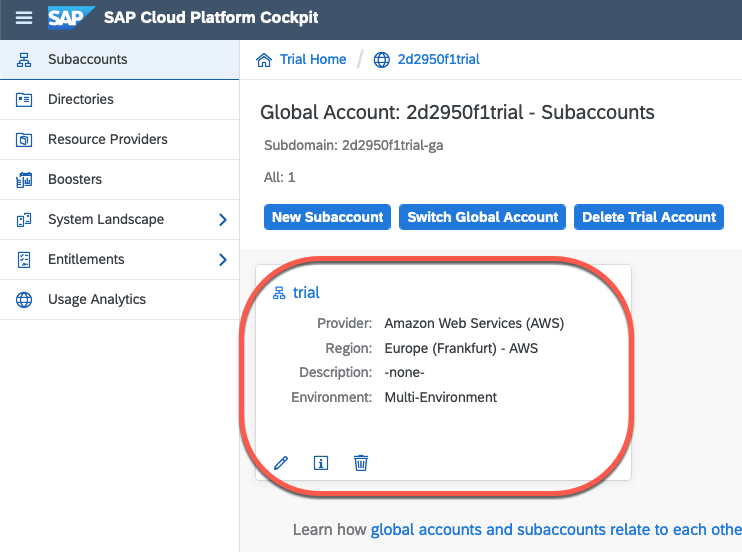The height and width of the screenshot is (552, 742).
Task: Click the SAP logo
Action: 71,18
